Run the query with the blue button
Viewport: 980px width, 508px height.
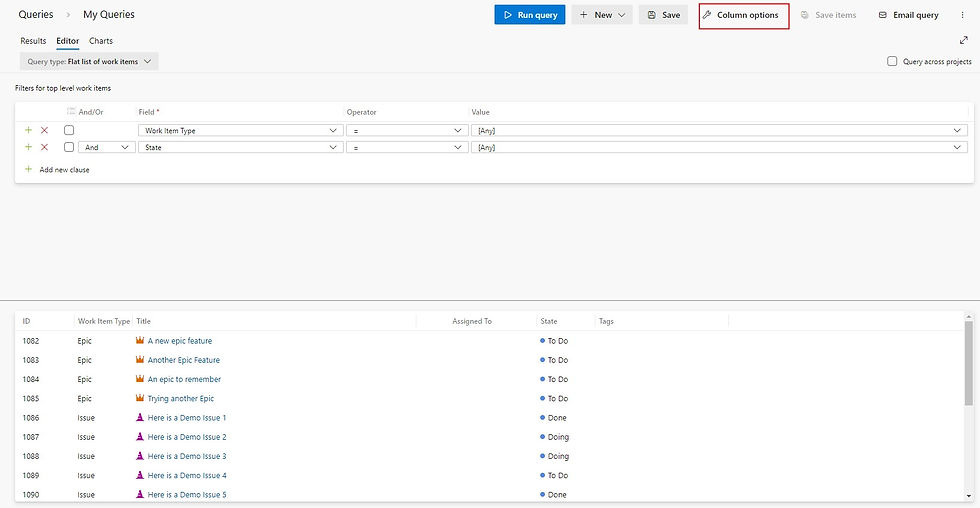click(529, 15)
